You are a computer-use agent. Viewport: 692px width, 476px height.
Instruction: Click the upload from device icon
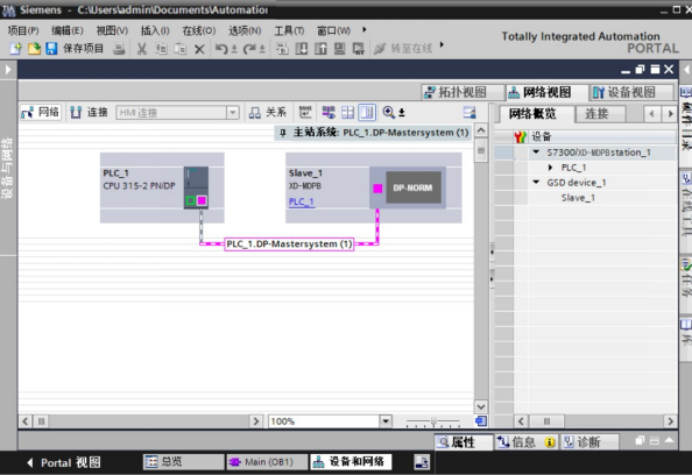click(321, 49)
